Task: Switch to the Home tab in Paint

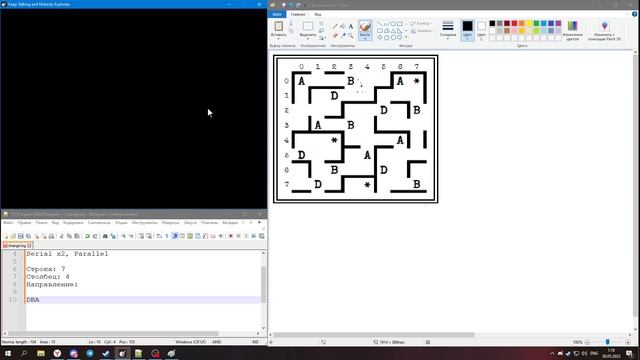Action: coord(298,14)
